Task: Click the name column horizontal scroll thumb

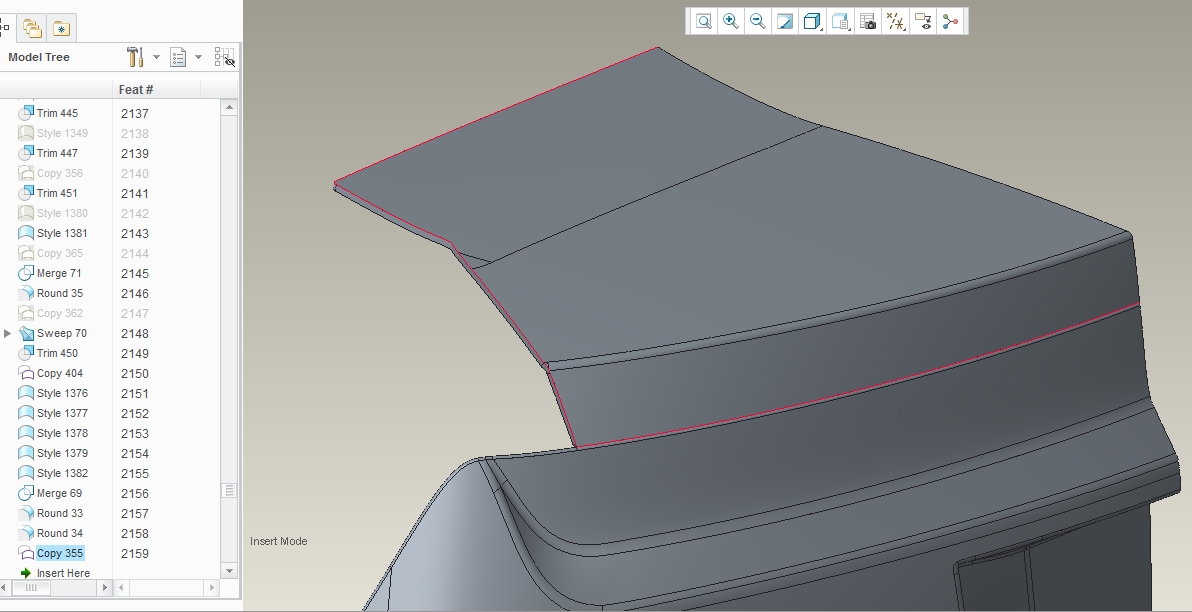Action: point(31,587)
